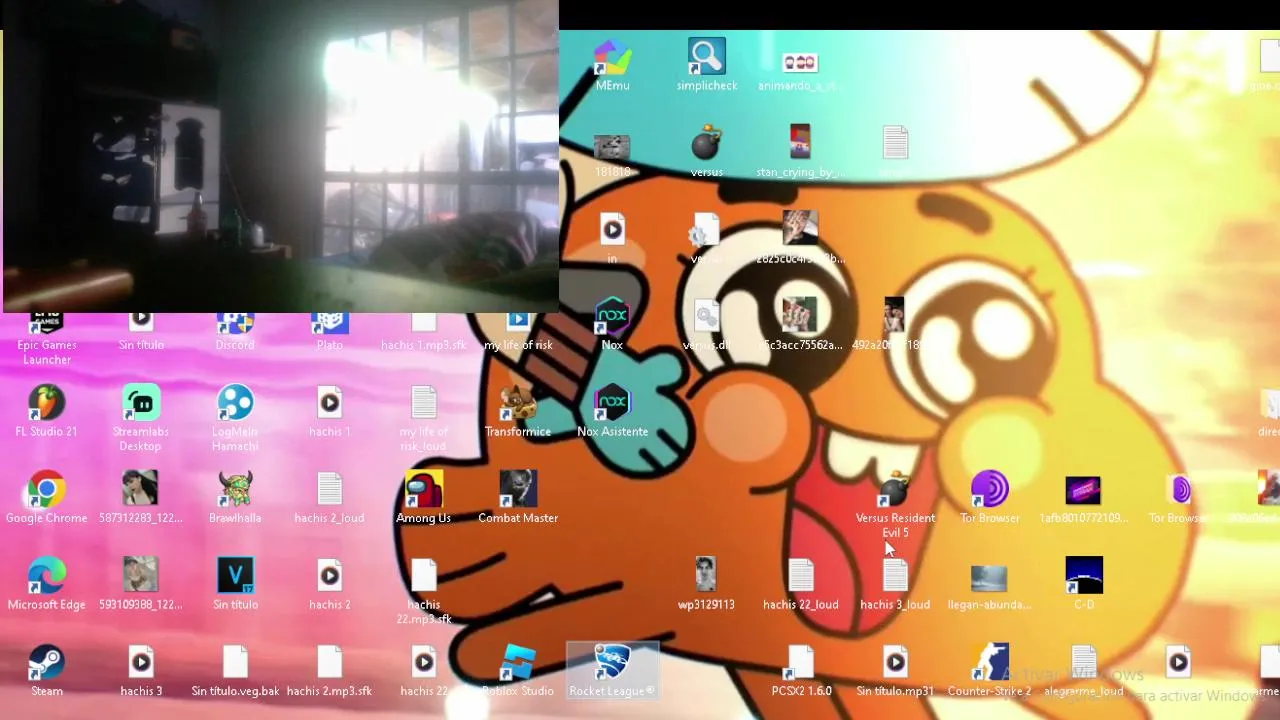Select the 593109388_122 image file

point(140,585)
